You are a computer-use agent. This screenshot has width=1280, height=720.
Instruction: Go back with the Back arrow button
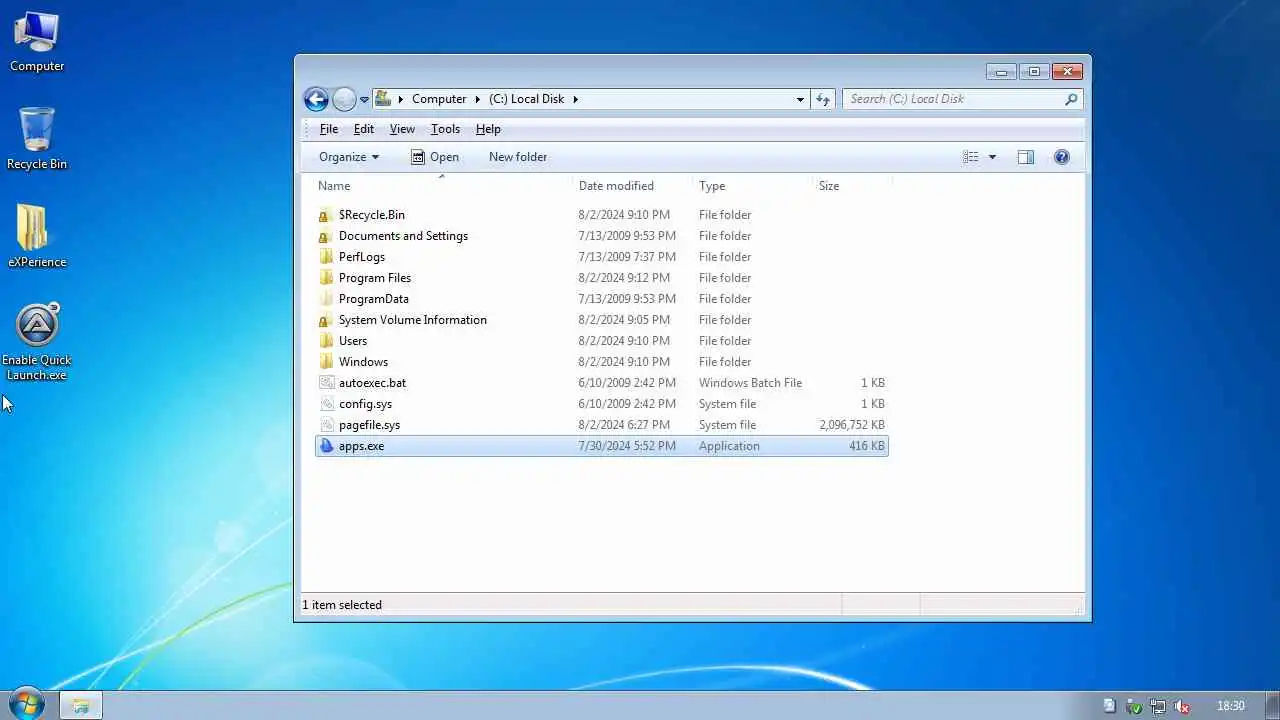[316, 99]
